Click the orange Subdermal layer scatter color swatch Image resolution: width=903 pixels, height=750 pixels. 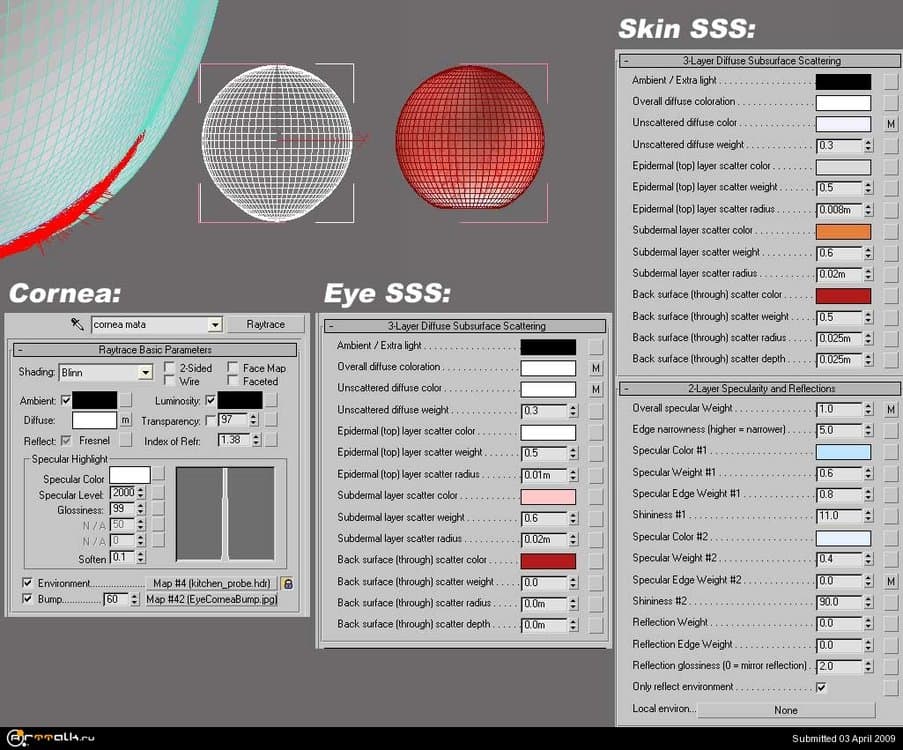click(x=843, y=231)
